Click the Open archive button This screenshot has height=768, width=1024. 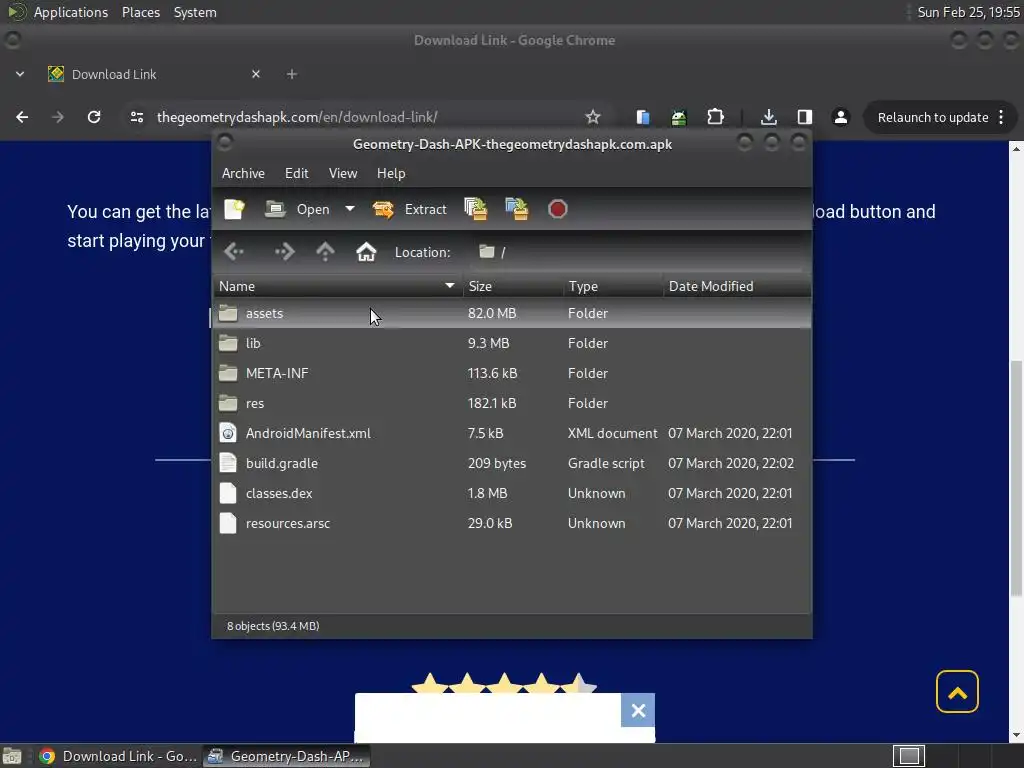click(298, 209)
